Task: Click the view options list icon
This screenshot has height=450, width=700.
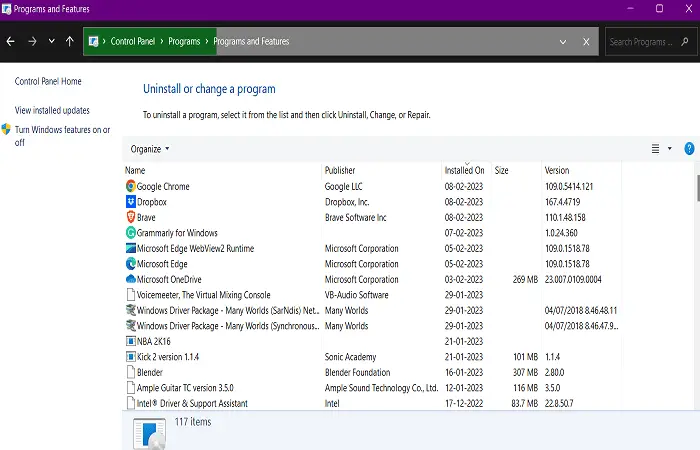Action: pos(655,149)
